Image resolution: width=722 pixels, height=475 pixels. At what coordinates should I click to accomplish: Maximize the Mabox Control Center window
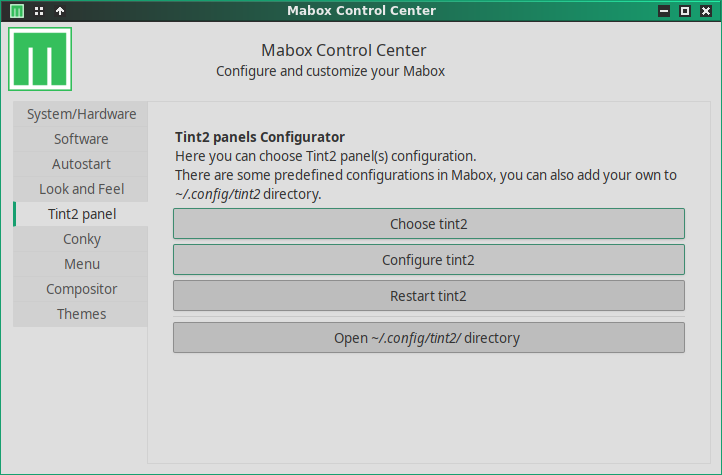(x=685, y=11)
